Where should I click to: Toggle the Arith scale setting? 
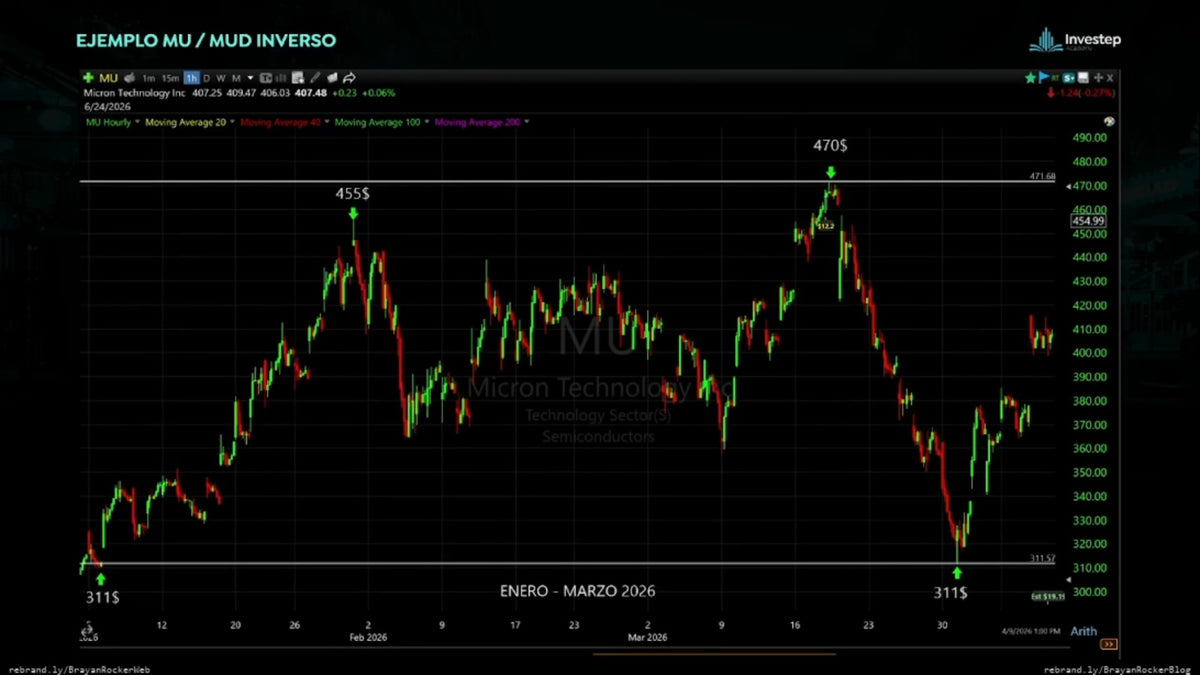[1084, 631]
